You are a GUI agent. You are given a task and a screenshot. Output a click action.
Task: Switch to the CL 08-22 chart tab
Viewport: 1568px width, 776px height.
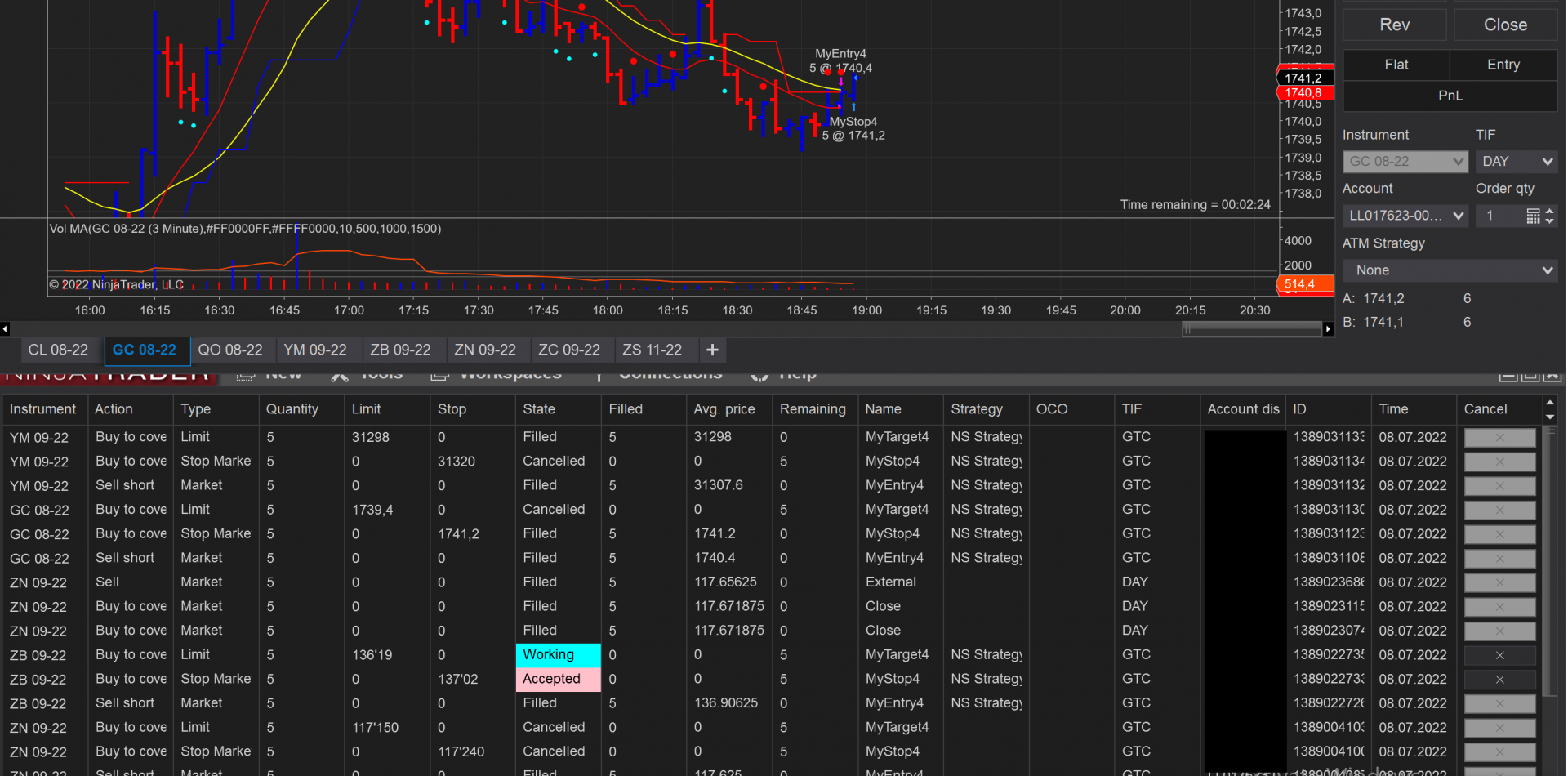click(x=58, y=350)
